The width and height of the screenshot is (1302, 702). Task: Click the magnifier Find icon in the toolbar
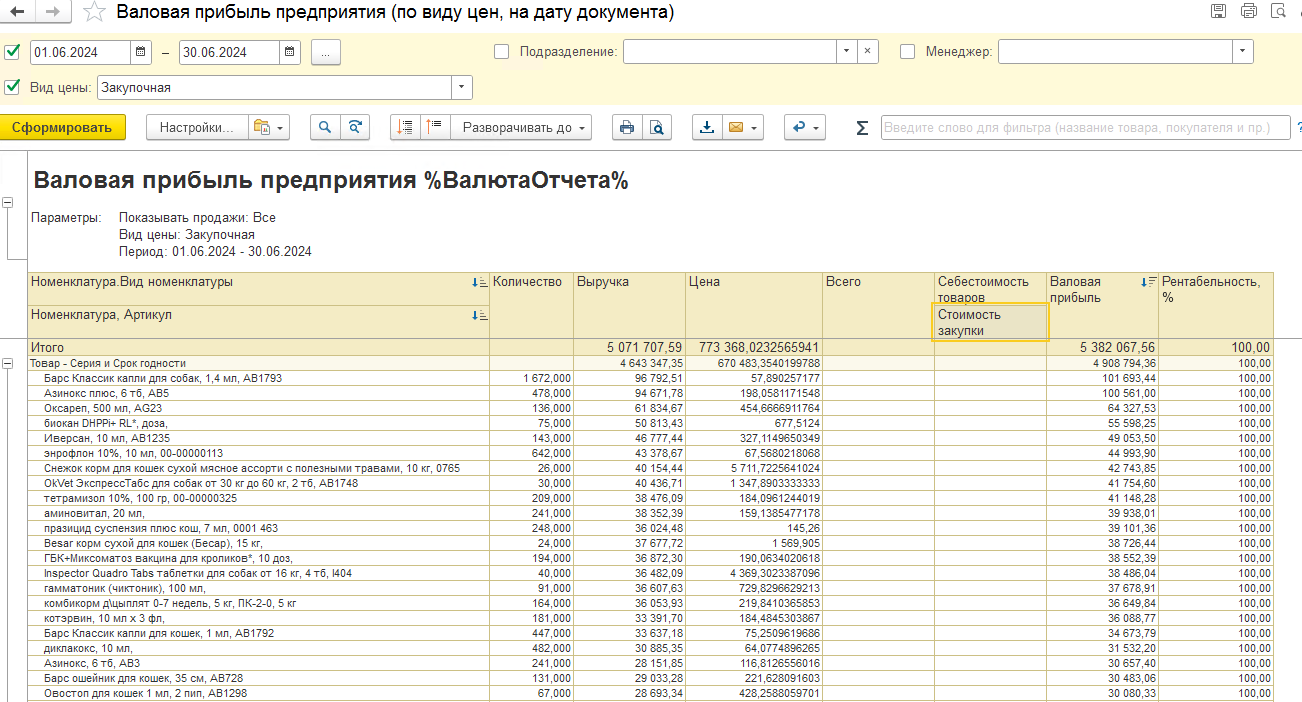[x=325, y=128]
